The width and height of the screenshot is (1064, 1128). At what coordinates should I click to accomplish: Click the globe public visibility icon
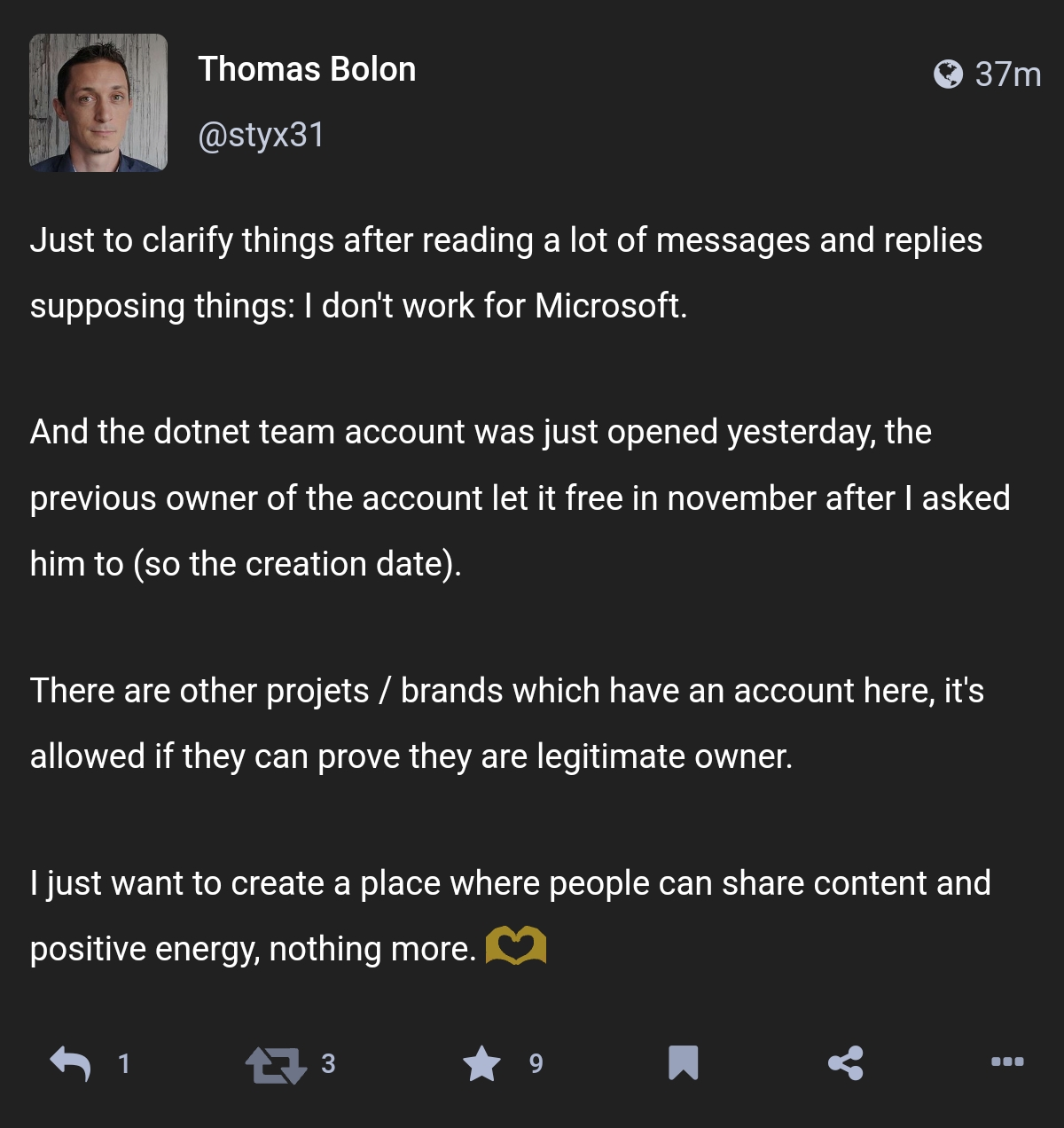click(x=948, y=74)
